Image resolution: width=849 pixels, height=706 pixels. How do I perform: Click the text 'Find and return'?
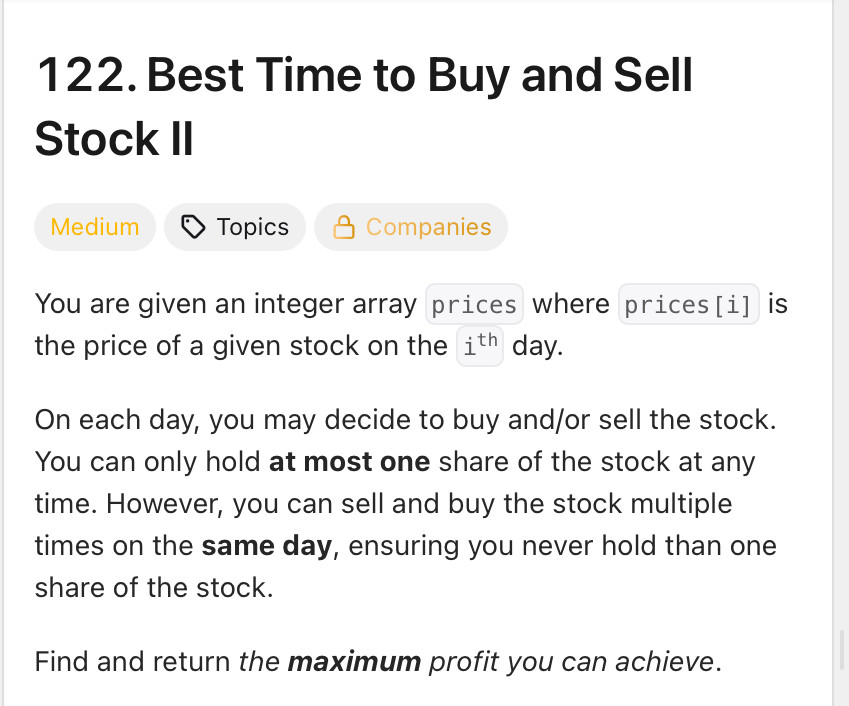[x=133, y=662]
